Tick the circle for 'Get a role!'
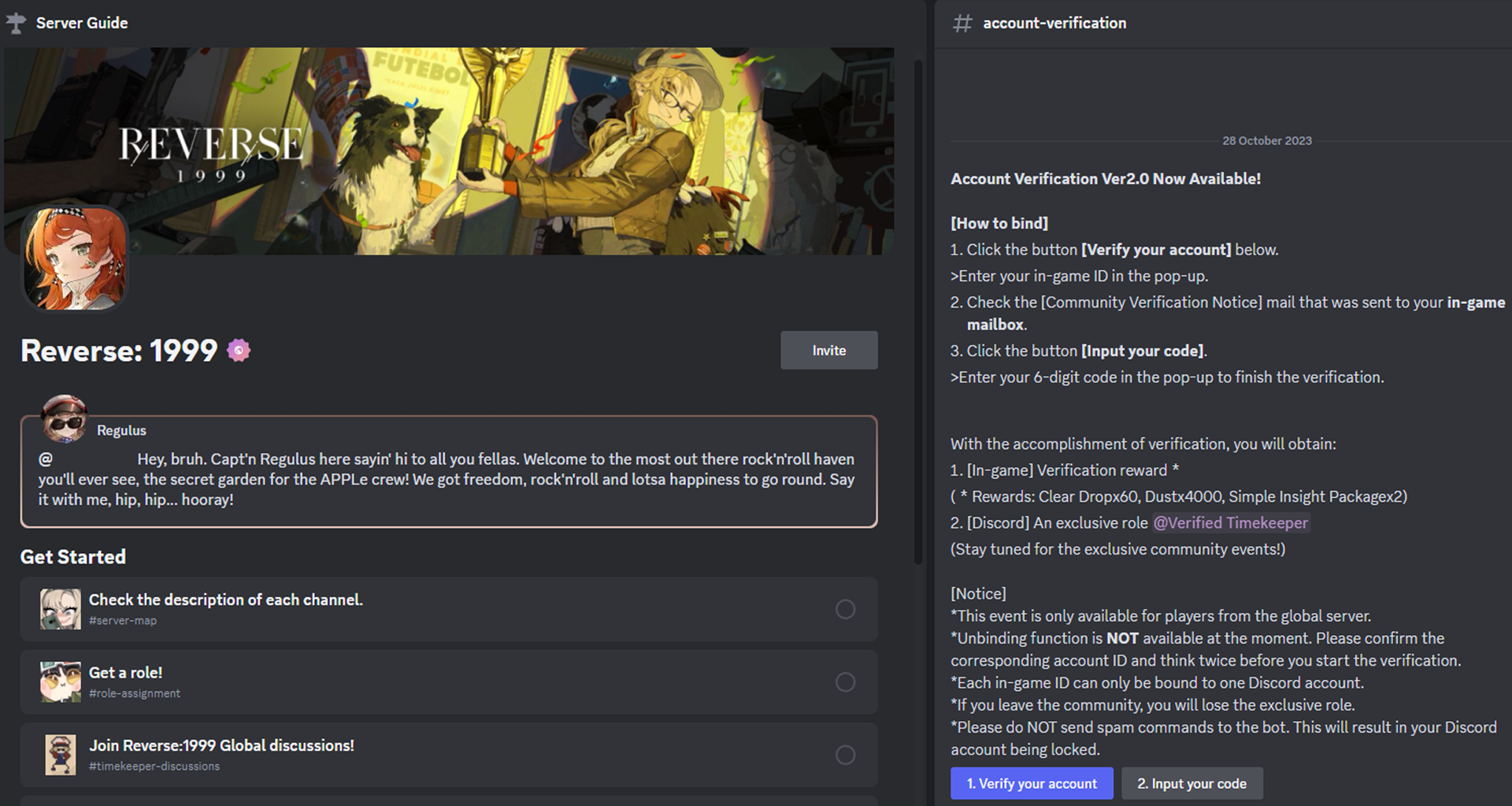 (845, 682)
